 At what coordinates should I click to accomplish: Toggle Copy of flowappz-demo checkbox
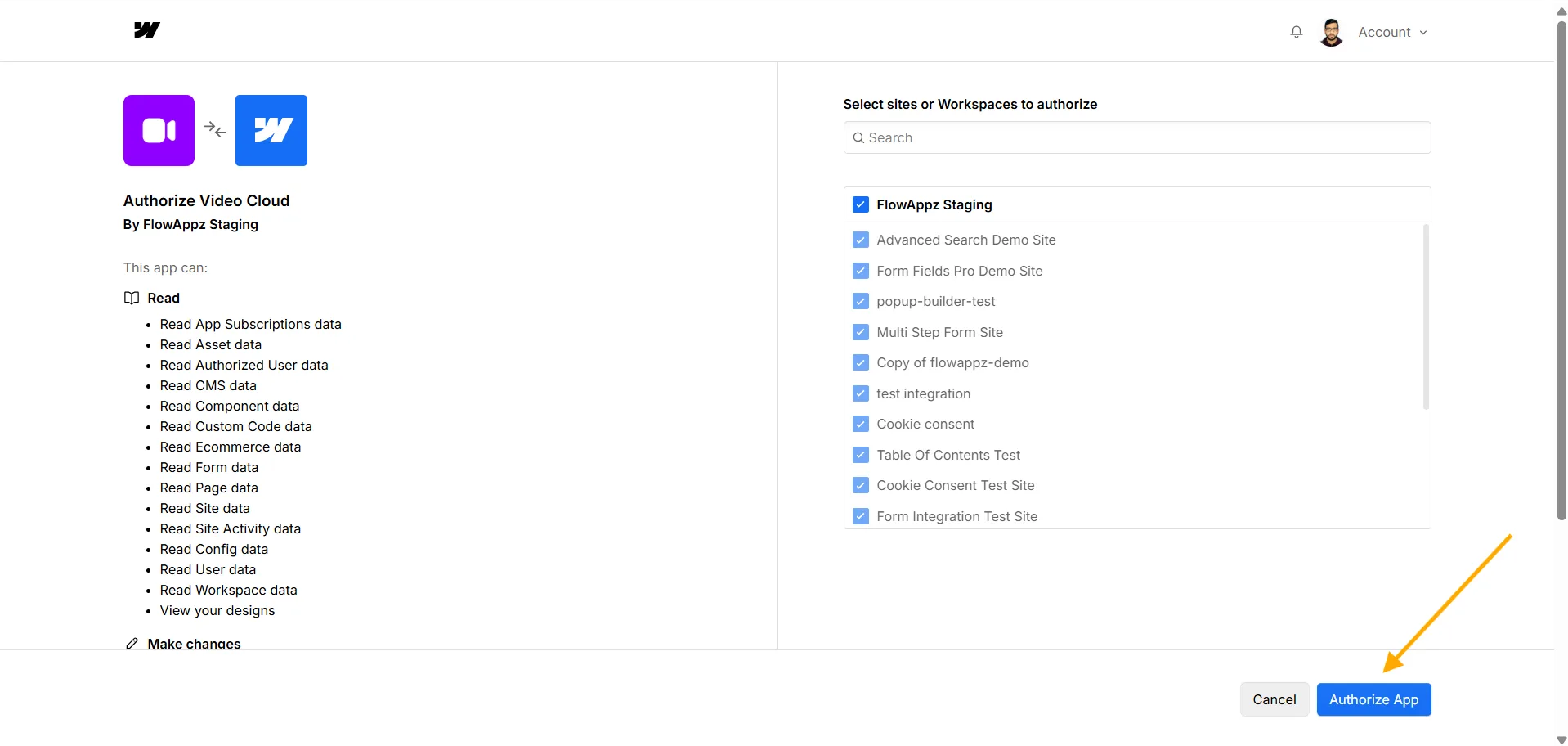tap(860, 362)
